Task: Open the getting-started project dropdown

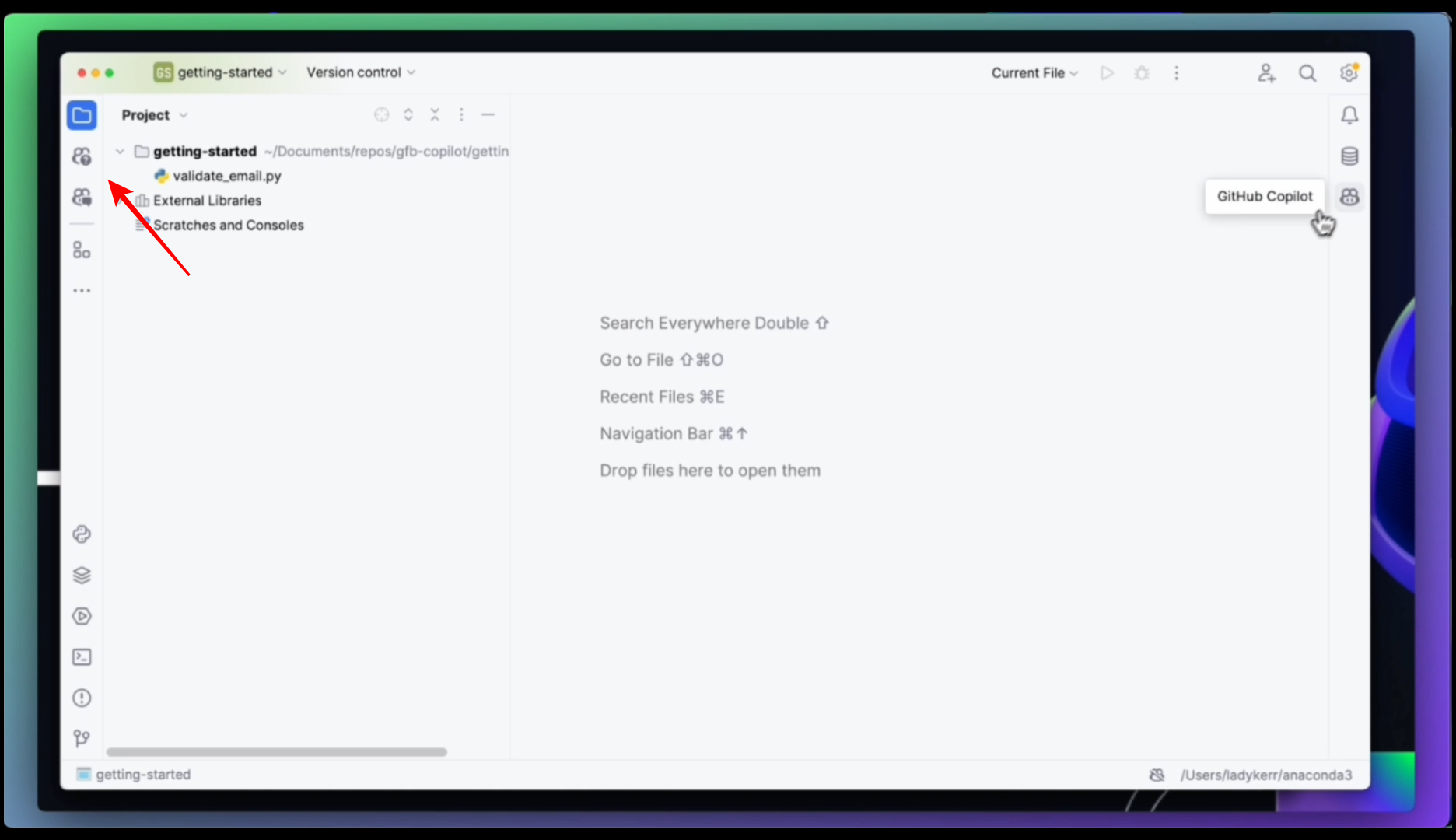Action: click(x=220, y=73)
